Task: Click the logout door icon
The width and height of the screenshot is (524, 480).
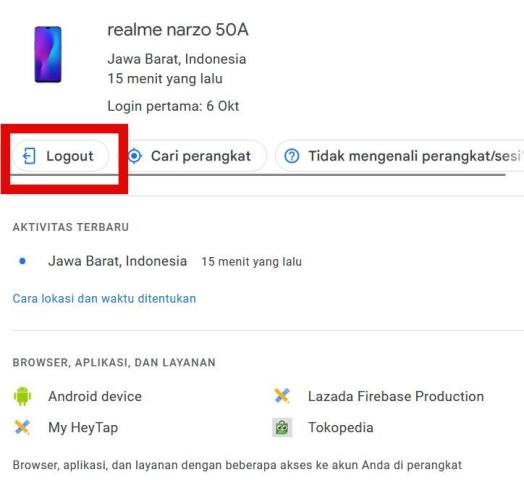Action: coord(29,156)
